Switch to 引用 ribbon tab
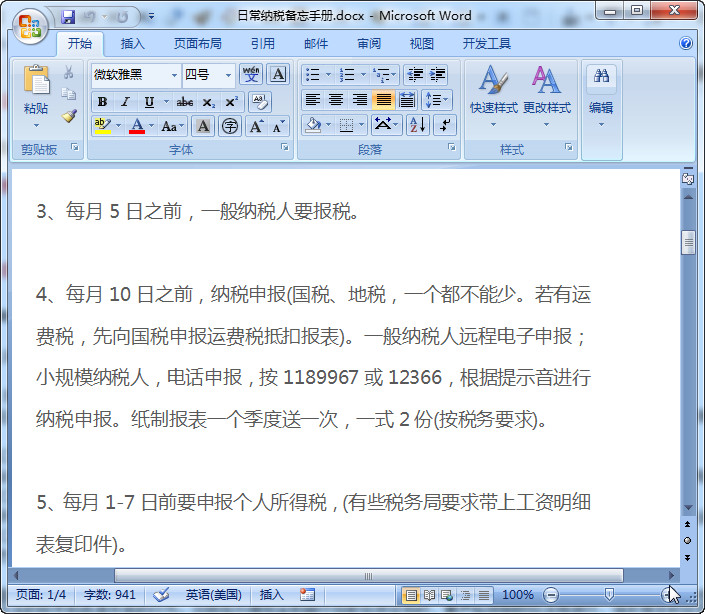Viewport: 705px width, 614px height. tap(263, 44)
